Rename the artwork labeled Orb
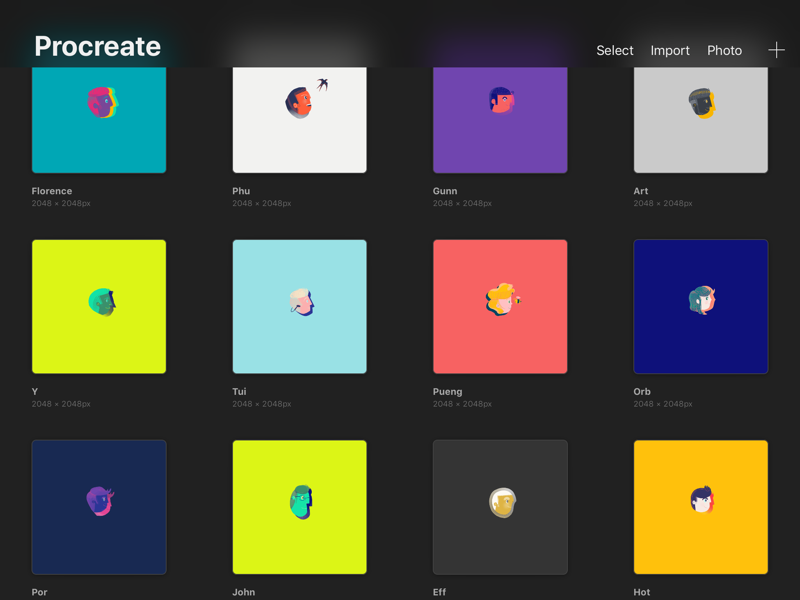This screenshot has height=600, width=800. pos(641,391)
